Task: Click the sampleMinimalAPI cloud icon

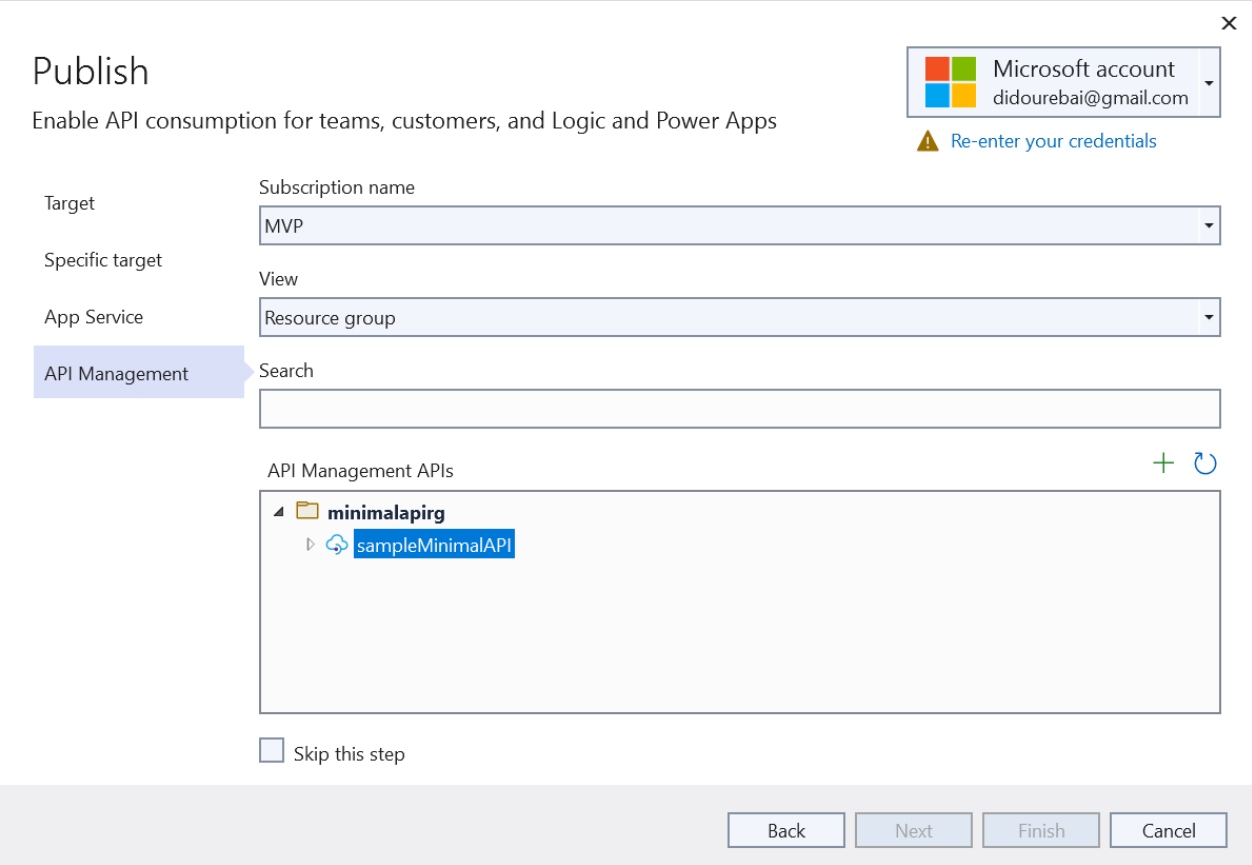Action: pos(337,545)
